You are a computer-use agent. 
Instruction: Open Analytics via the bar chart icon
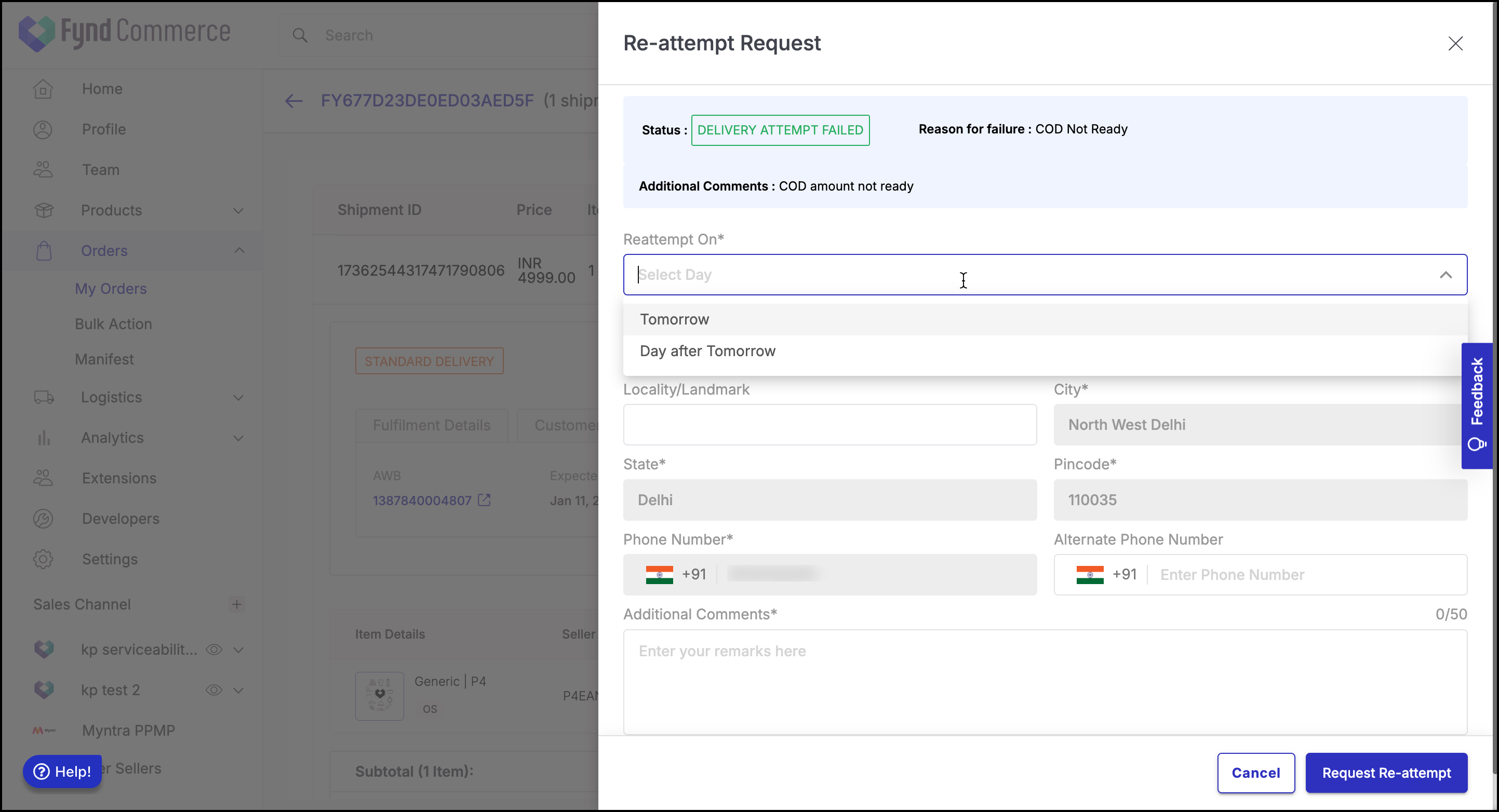tap(44, 437)
